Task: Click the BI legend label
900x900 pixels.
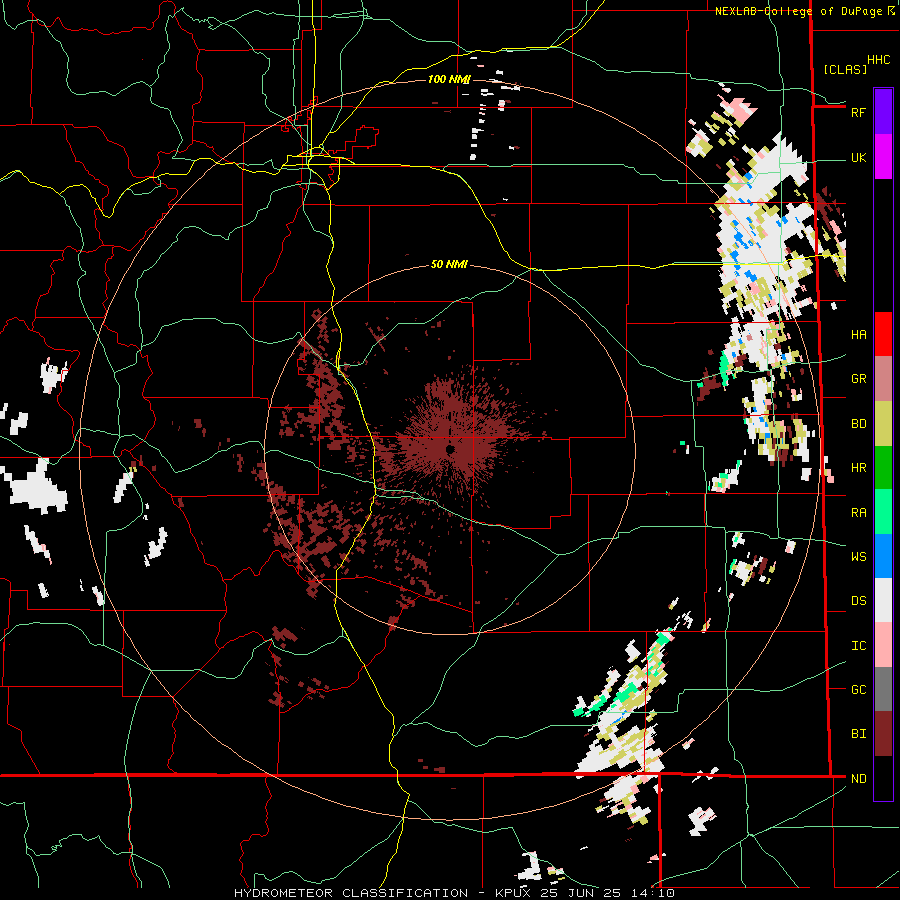Action: (x=858, y=734)
